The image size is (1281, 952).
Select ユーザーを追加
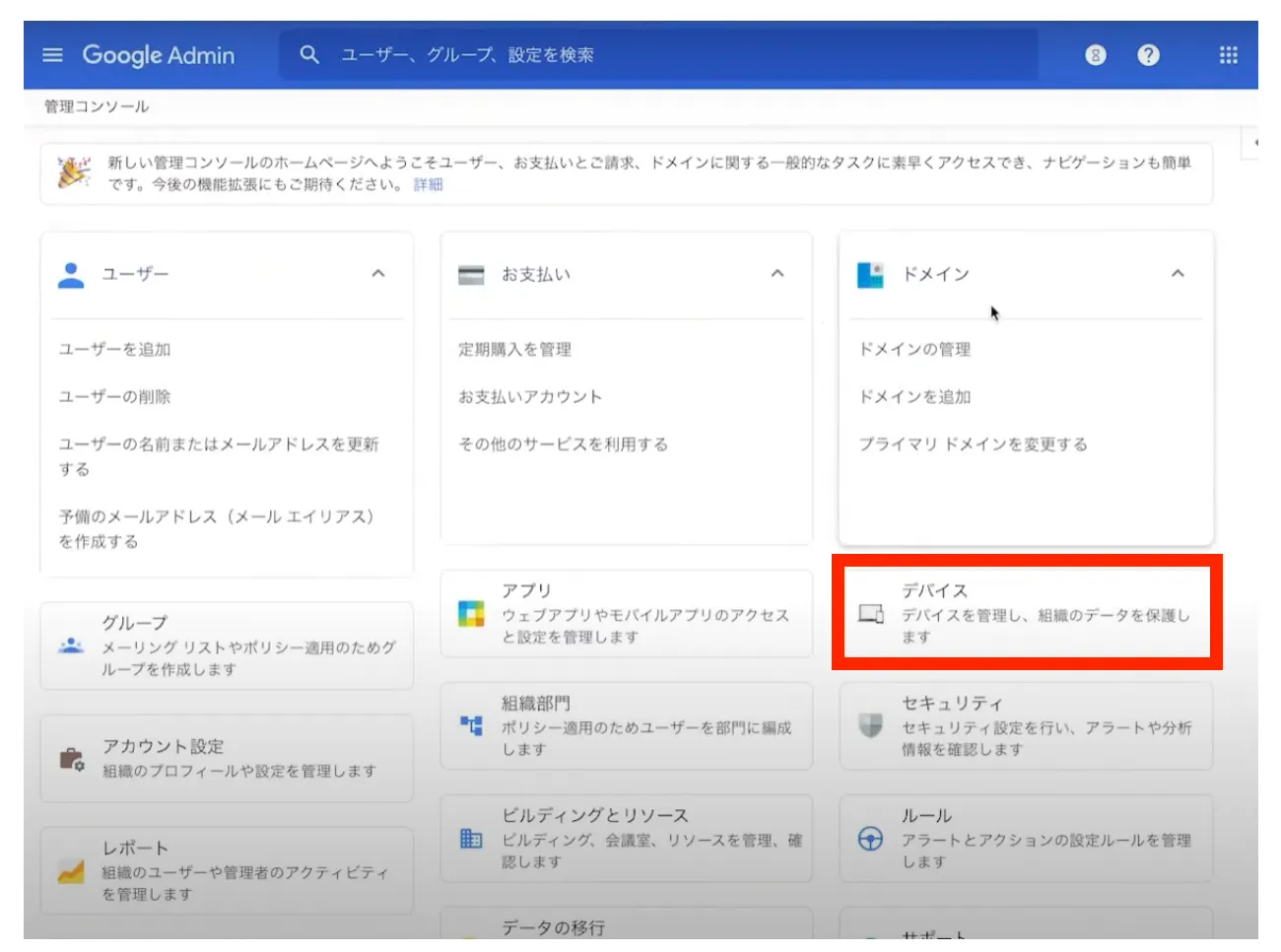[114, 349]
